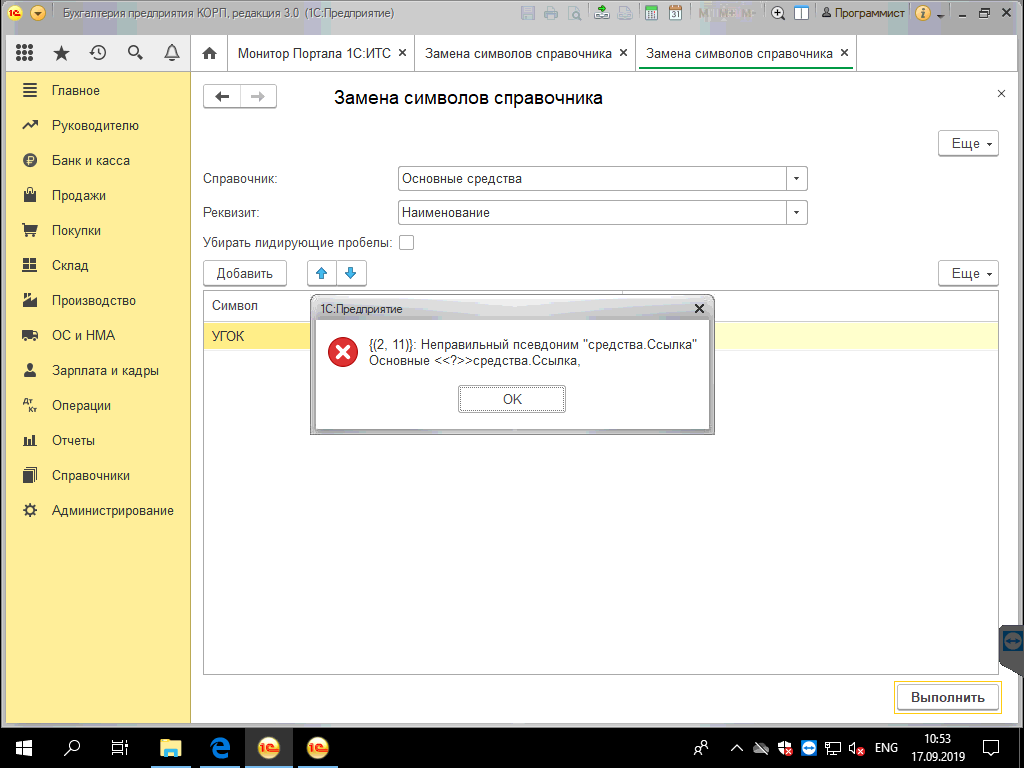The height and width of the screenshot is (768, 1024).
Task: Open the History clock icon
Action: [98, 53]
